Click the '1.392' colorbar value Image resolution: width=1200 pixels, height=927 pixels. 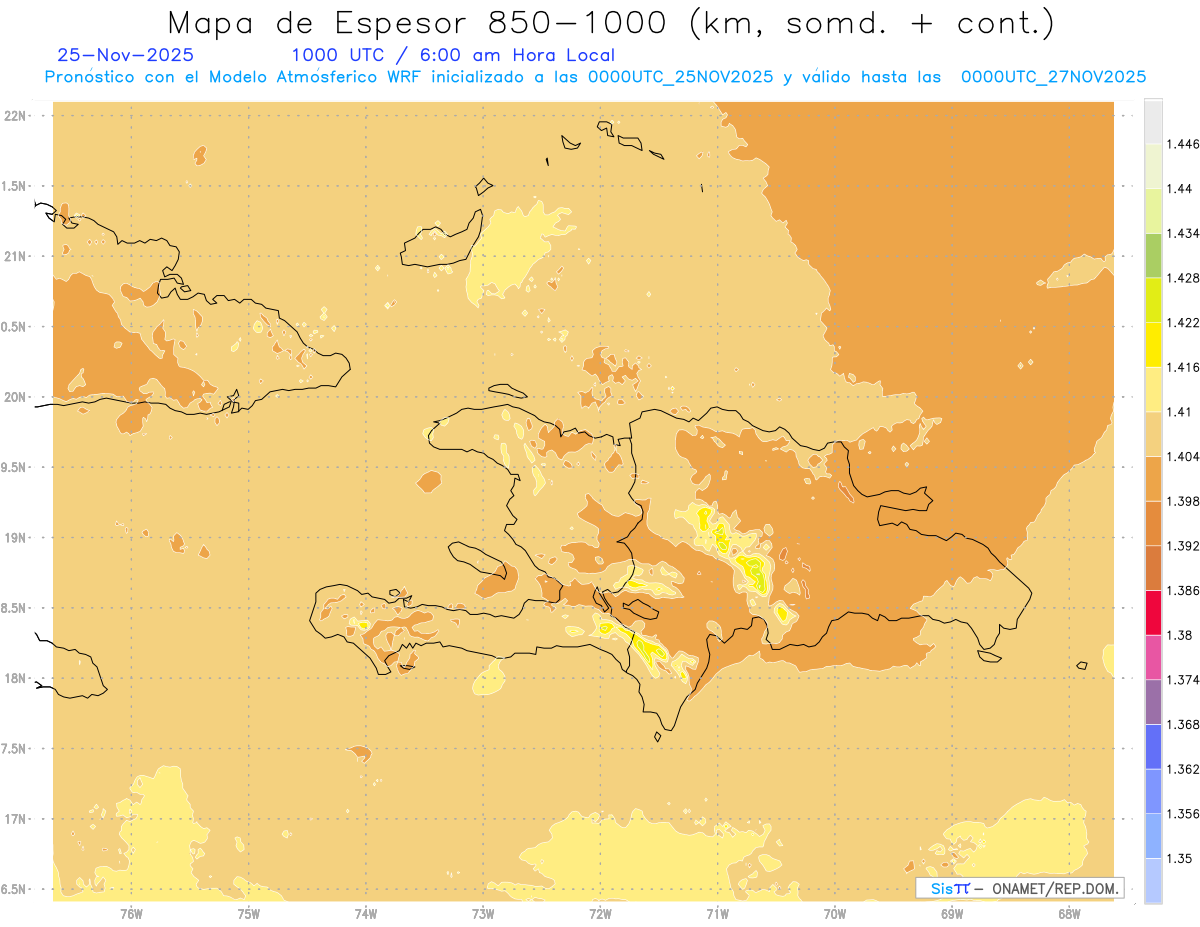1183,546
